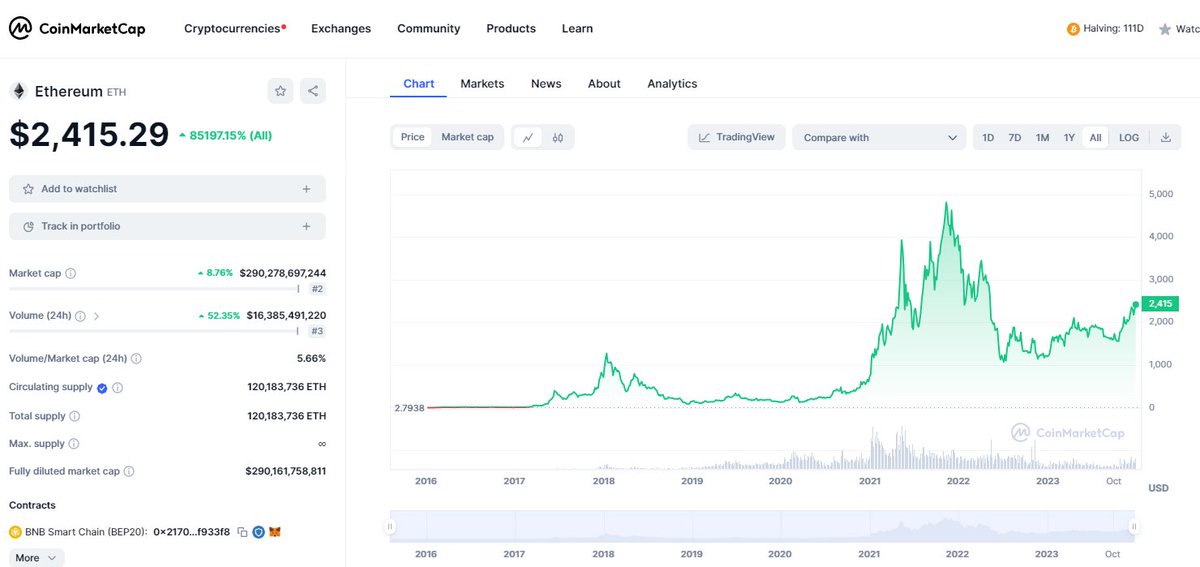1200x567 pixels.
Task: Click the Ethereum coin logo icon
Action: [18, 91]
